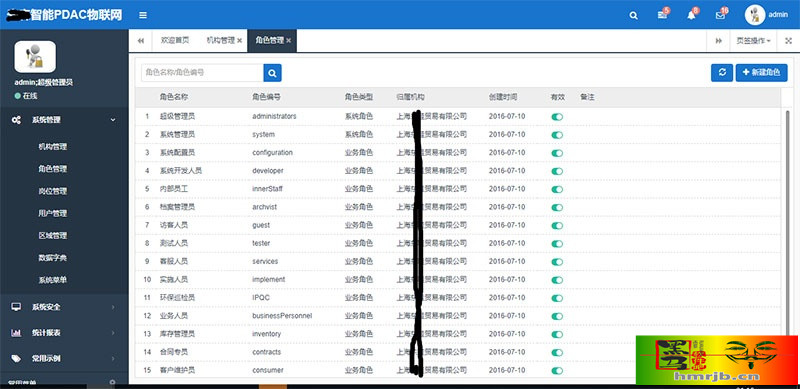Select the 环保巡检员 role name

(x=177, y=298)
